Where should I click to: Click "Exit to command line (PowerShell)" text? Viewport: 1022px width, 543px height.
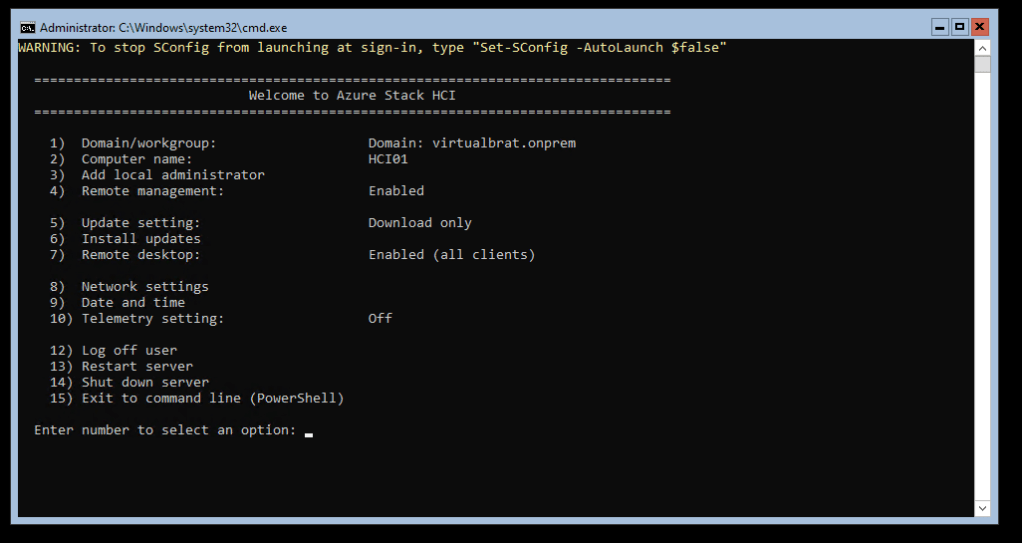click(x=212, y=399)
